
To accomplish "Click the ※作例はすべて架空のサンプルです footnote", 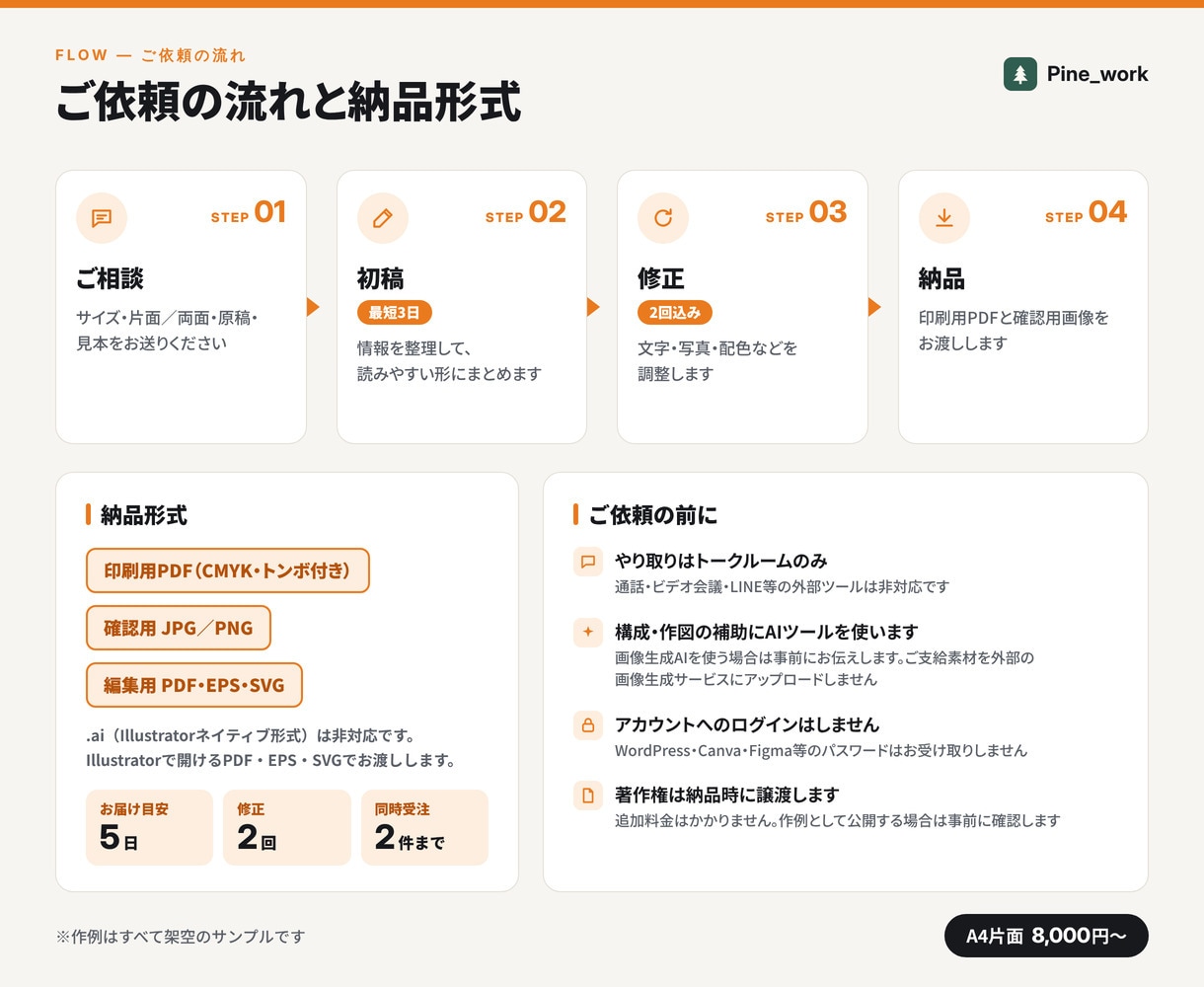I will [x=181, y=937].
